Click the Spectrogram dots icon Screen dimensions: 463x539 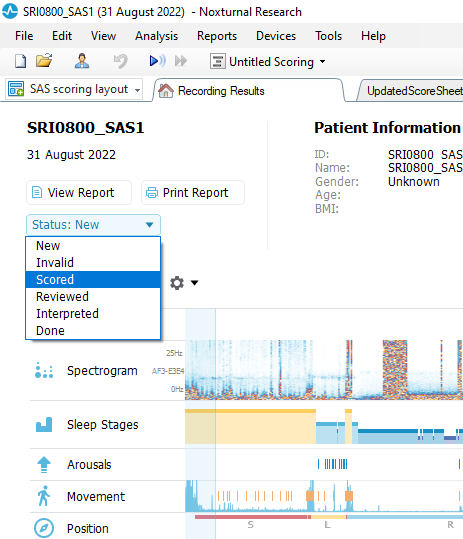[44, 371]
